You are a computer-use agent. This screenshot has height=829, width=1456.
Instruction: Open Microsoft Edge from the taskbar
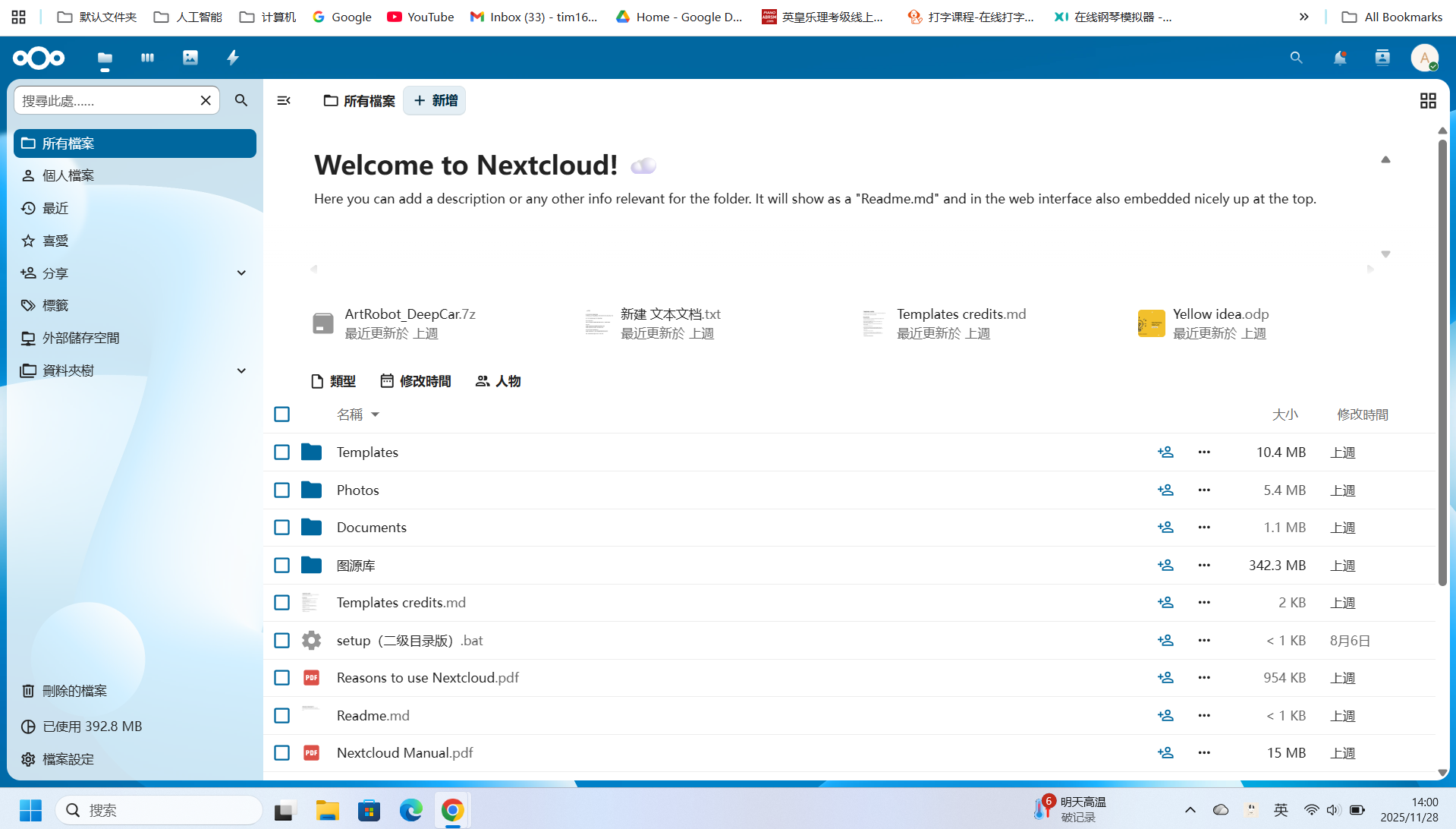coord(410,810)
